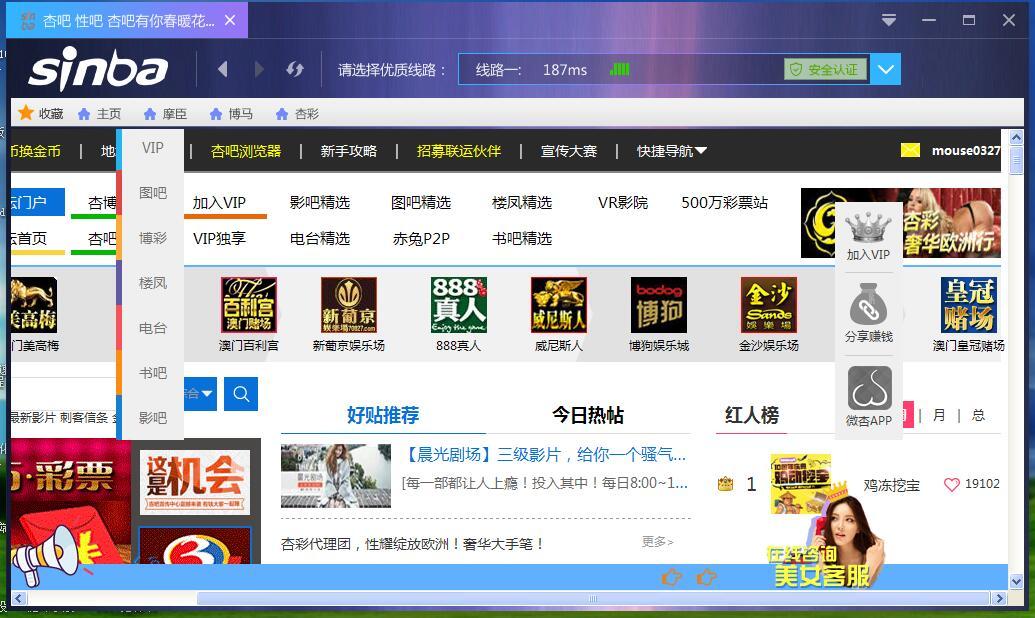Viewport: 1035px width, 618px height.
Task: Open 新手攻略 nav link
Action: (x=349, y=151)
